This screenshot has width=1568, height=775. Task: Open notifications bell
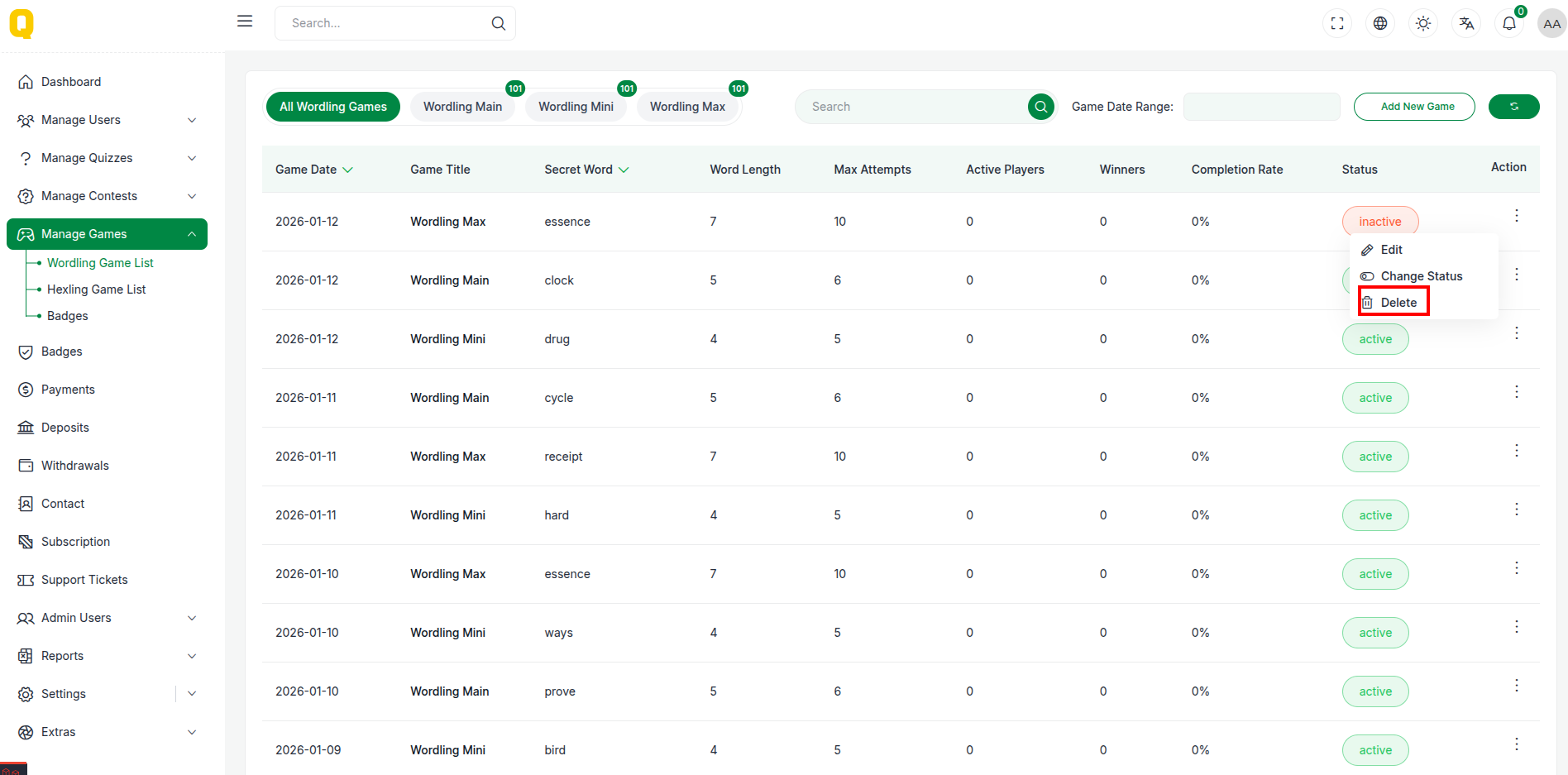[1509, 23]
